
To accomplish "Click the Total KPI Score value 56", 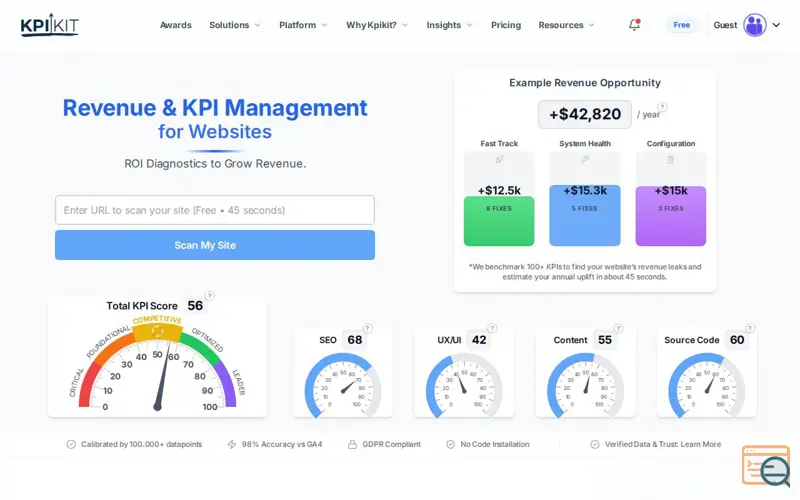I will (195, 306).
